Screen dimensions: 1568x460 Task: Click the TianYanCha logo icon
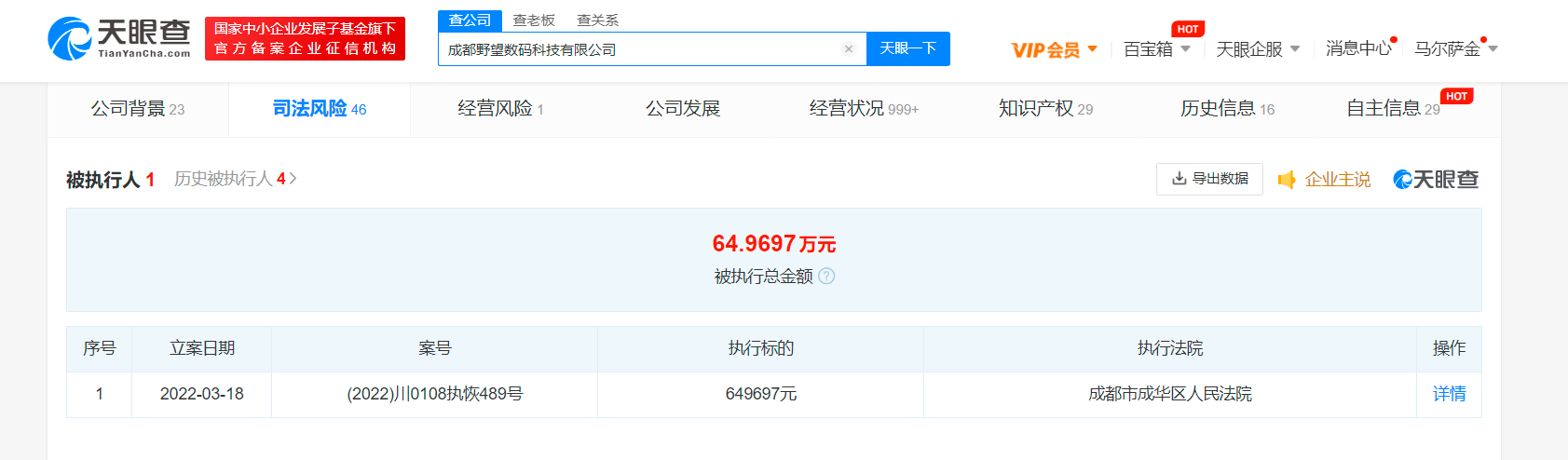point(70,39)
